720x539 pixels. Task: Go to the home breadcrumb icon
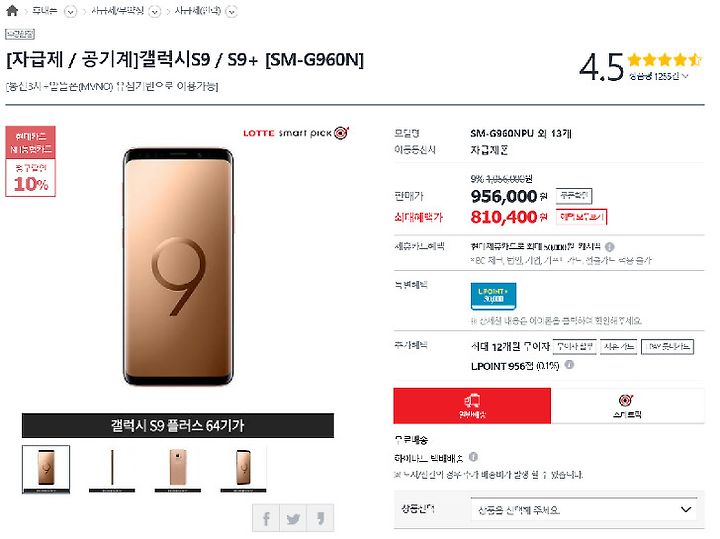[x=12, y=11]
